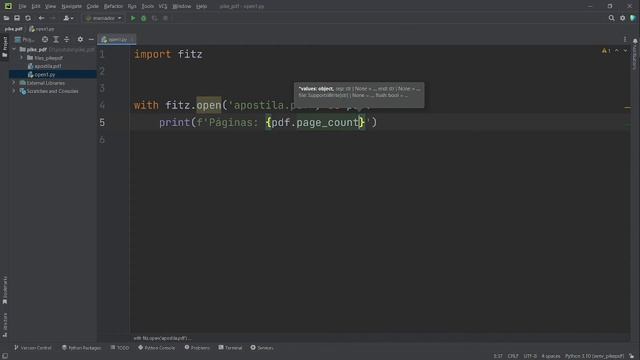Click the Save All toolbar icon
640x360 pixels.
17,18
